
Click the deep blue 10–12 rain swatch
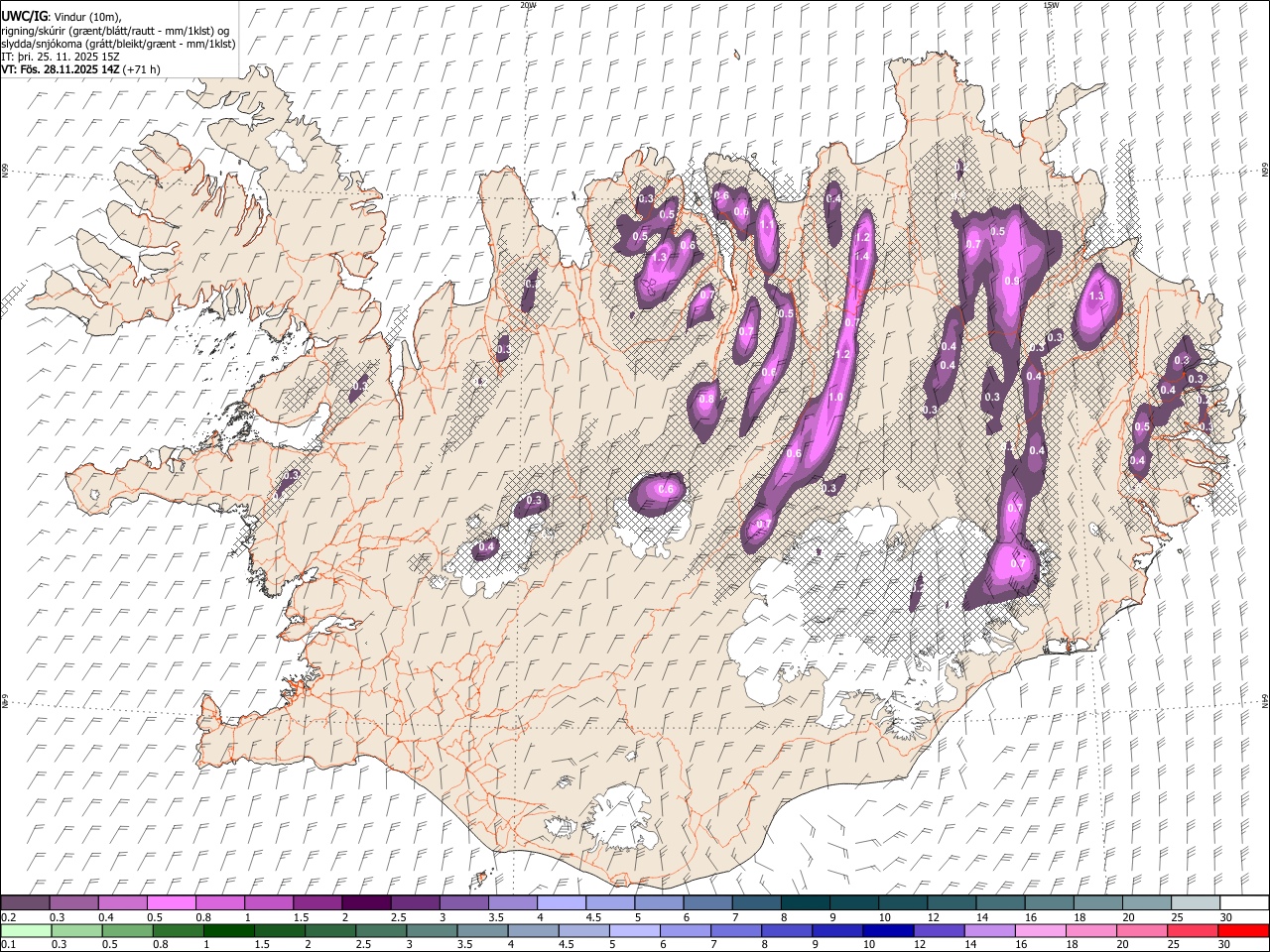click(888, 930)
